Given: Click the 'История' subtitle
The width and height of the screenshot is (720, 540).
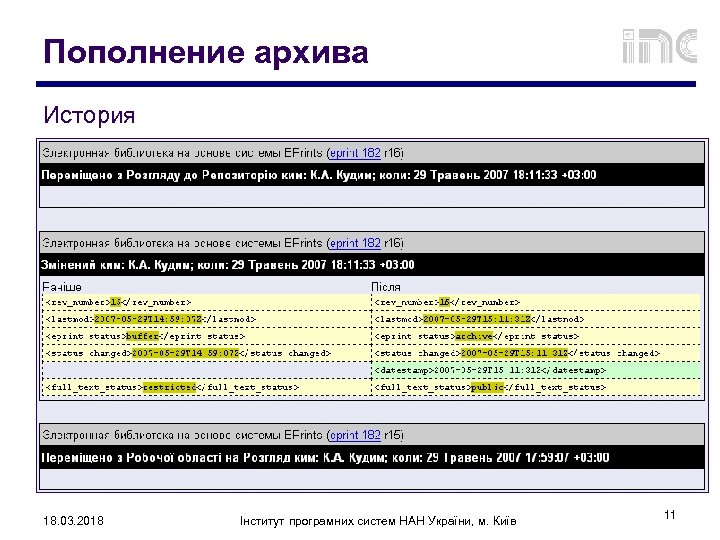Looking at the screenshot, I should pyautogui.click(x=89, y=115).
